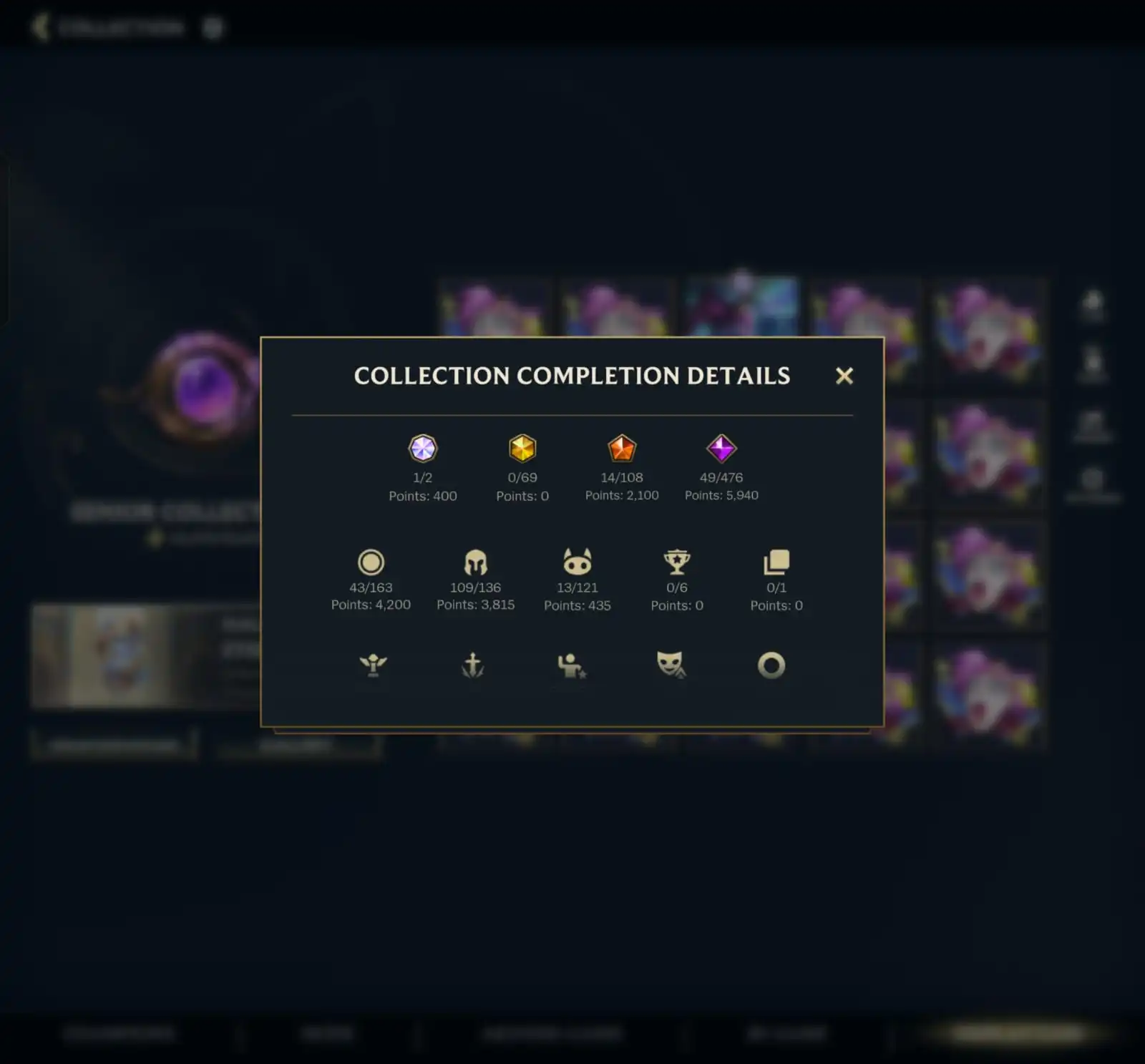This screenshot has height=1064, width=1145.
Task: Click the Collection Completion Details title
Action: click(x=572, y=376)
